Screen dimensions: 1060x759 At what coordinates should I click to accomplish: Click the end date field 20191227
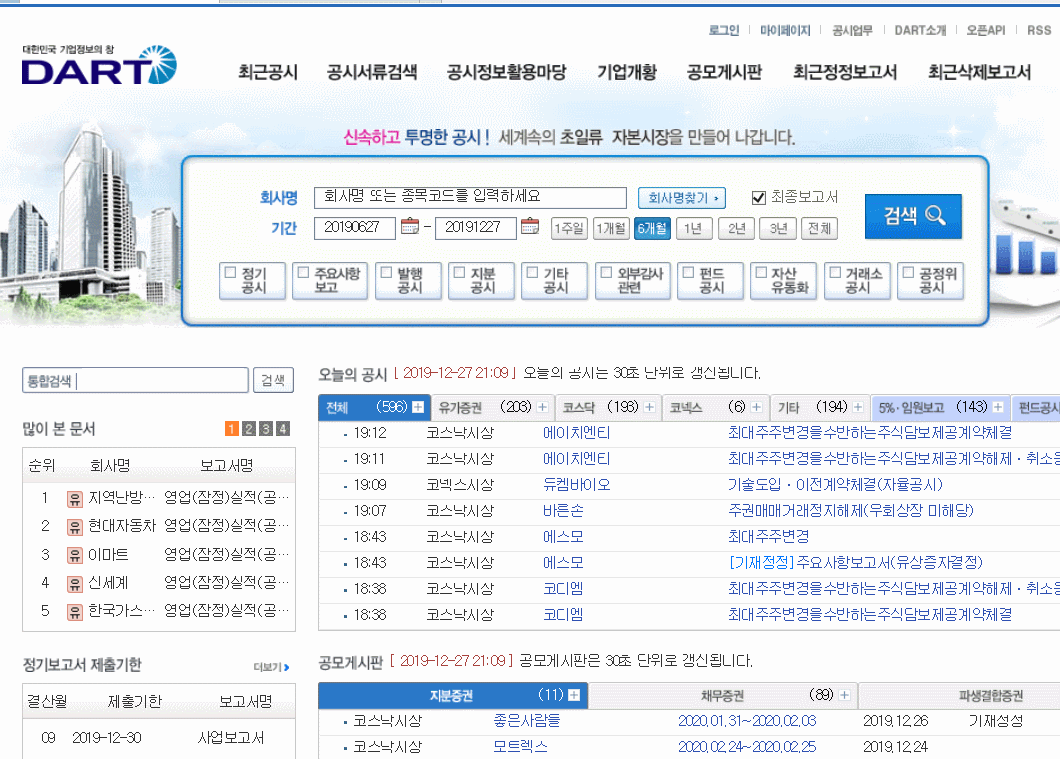coord(476,228)
